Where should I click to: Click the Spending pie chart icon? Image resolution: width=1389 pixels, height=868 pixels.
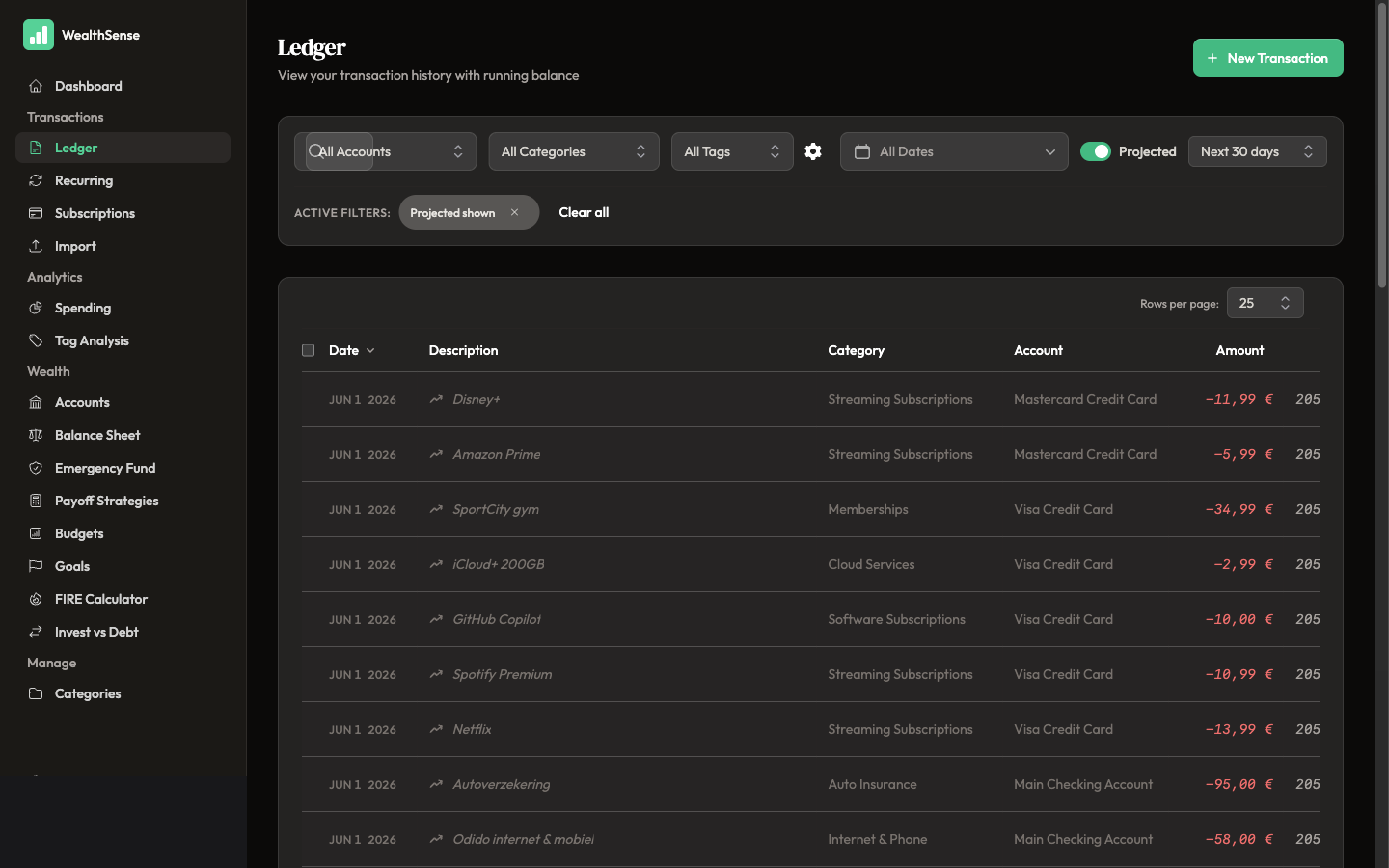pyautogui.click(x=36, y=308)
